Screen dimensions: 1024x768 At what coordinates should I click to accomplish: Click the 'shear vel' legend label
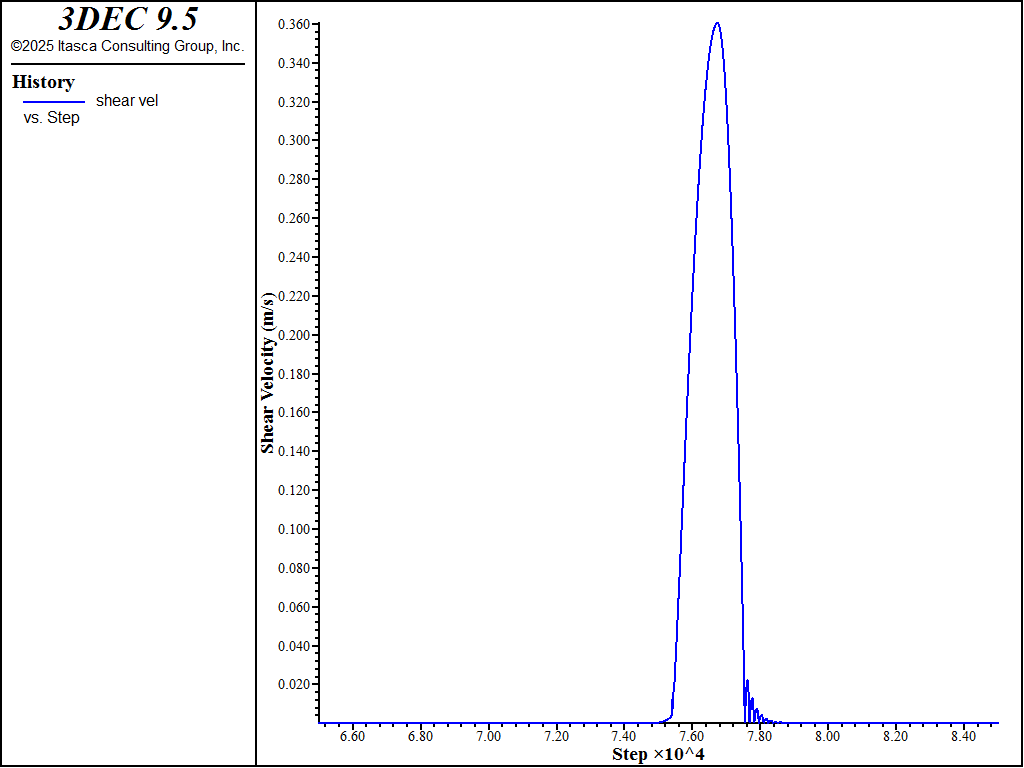click(x=127, y=101)
